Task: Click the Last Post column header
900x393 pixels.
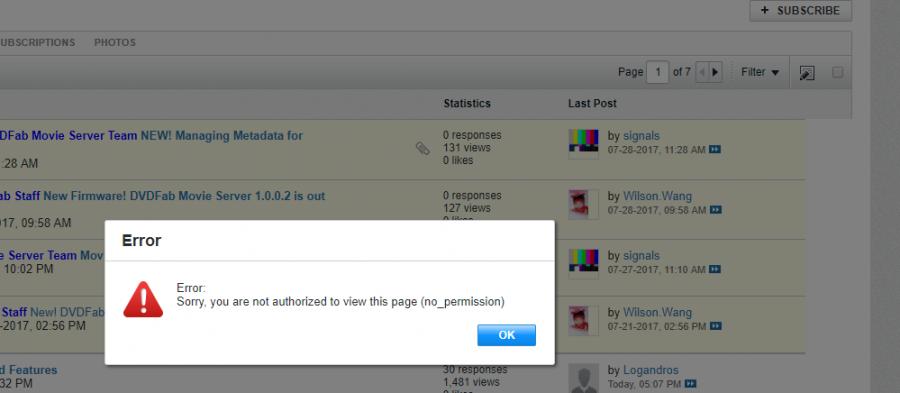Action: tap(592, 103)
